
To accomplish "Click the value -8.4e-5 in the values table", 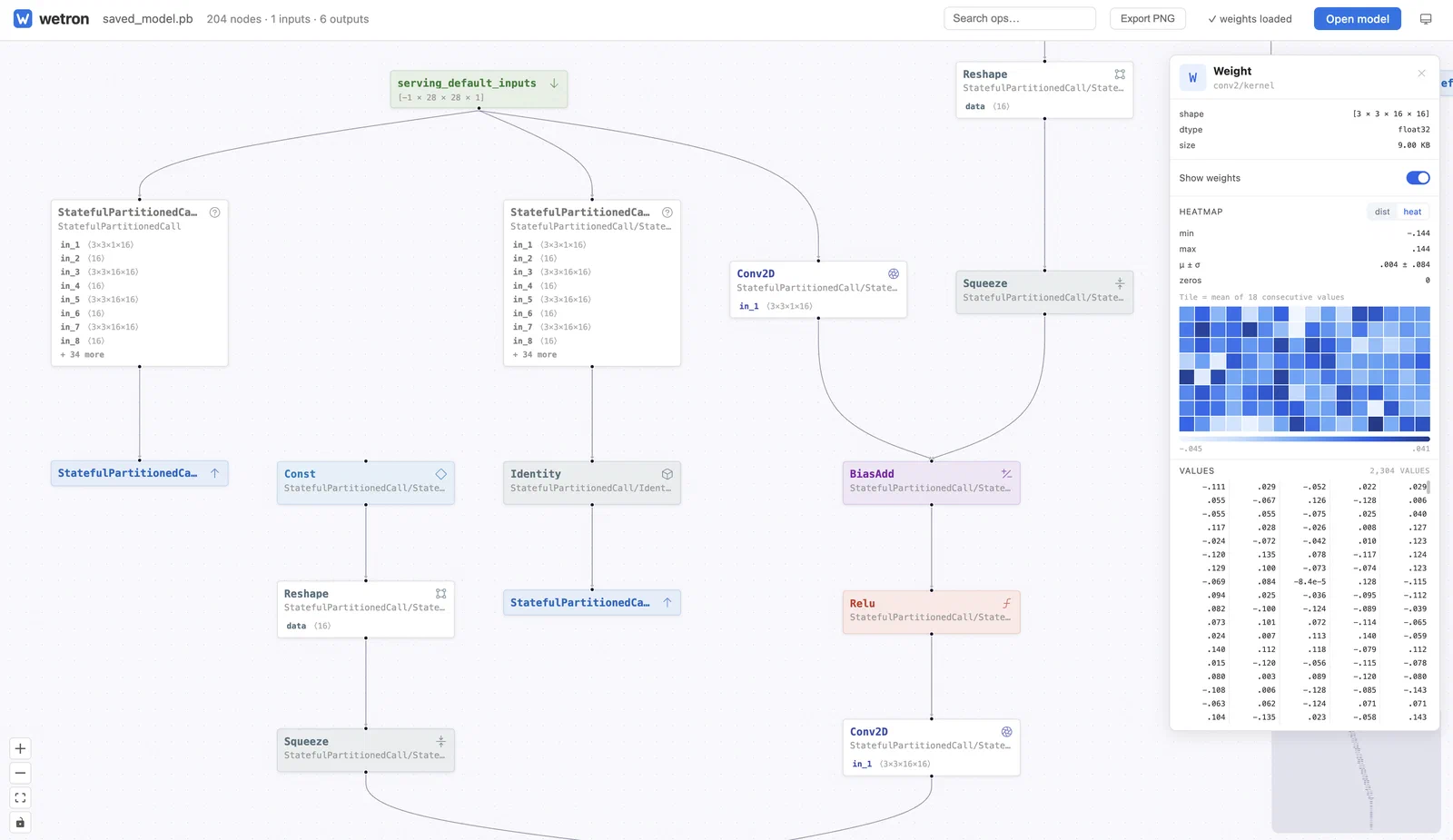I will click(1310, 582).
